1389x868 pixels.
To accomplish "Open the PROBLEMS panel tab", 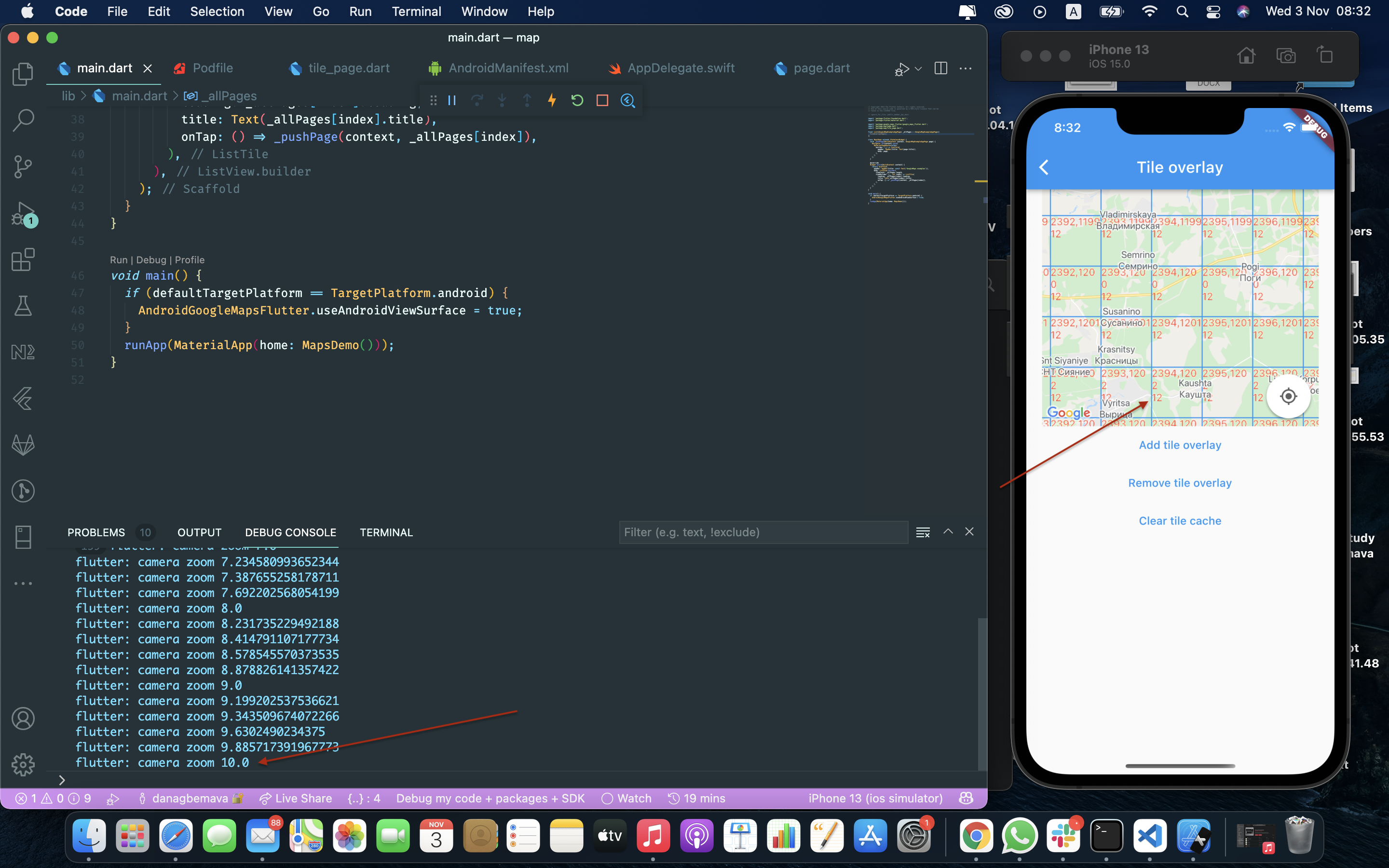I will 96,532.
